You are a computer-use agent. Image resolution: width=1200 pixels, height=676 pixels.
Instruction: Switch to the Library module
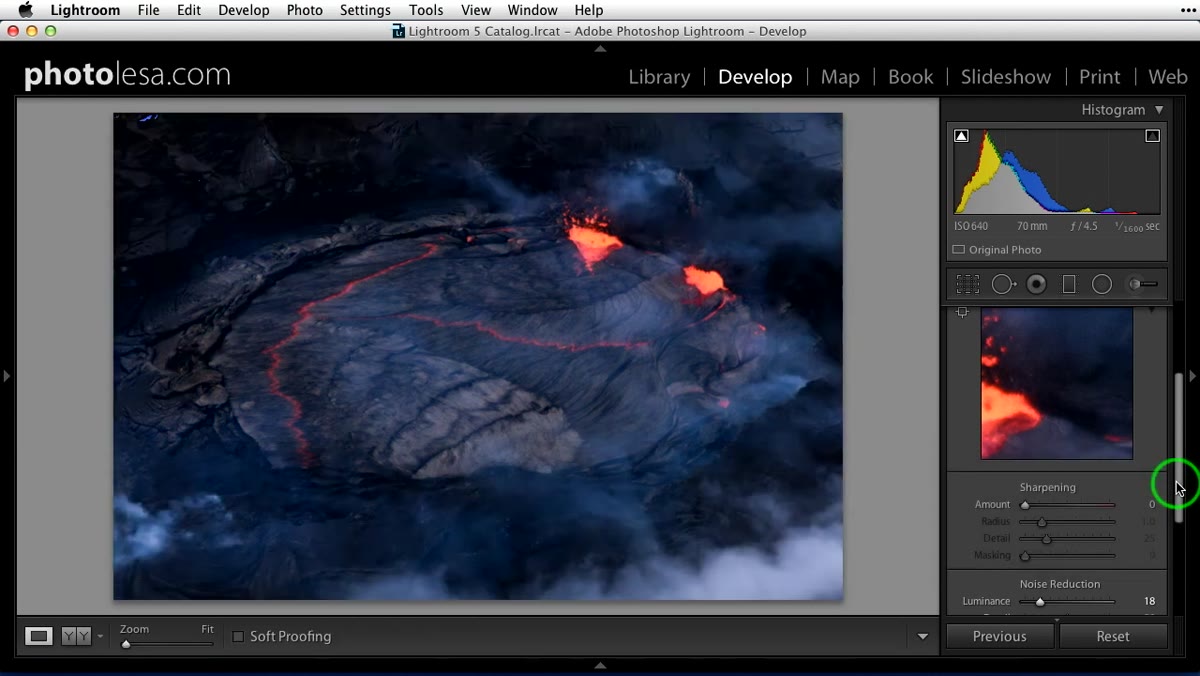pyautogui.click(x=659, y=77)
